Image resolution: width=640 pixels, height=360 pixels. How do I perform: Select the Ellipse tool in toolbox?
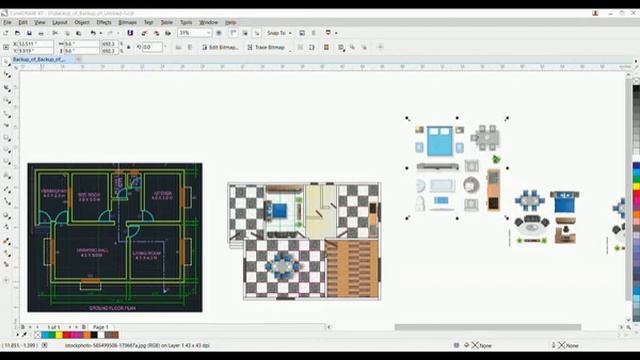pyautogui.click(x=7, y=151)
